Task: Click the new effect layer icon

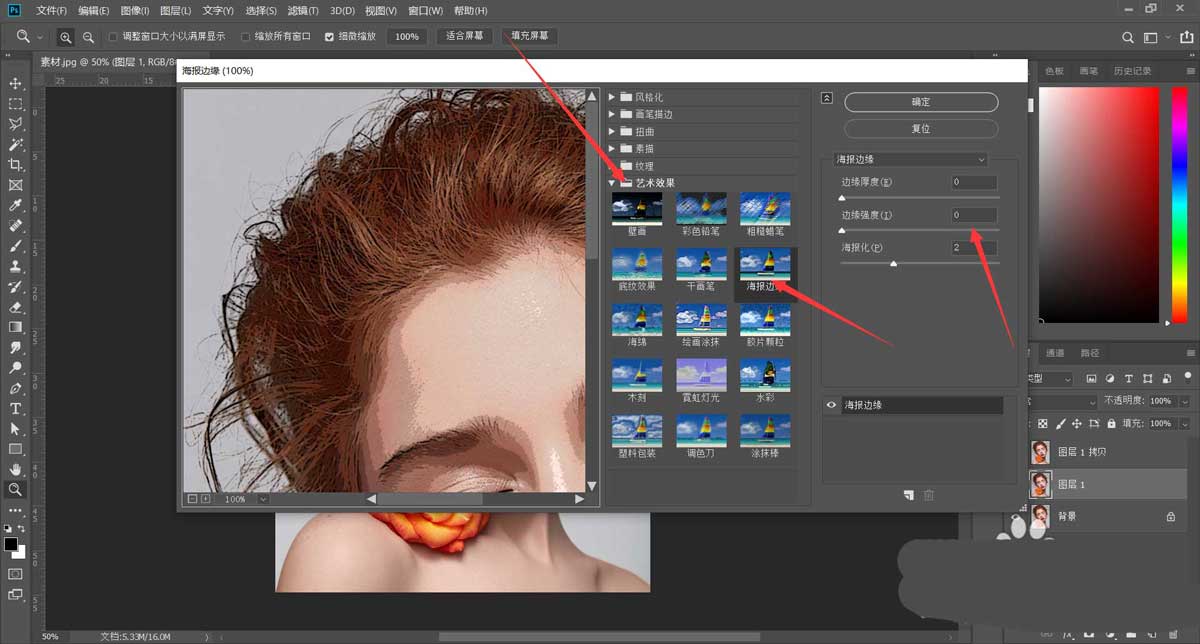Action: (x=908, y=495)
